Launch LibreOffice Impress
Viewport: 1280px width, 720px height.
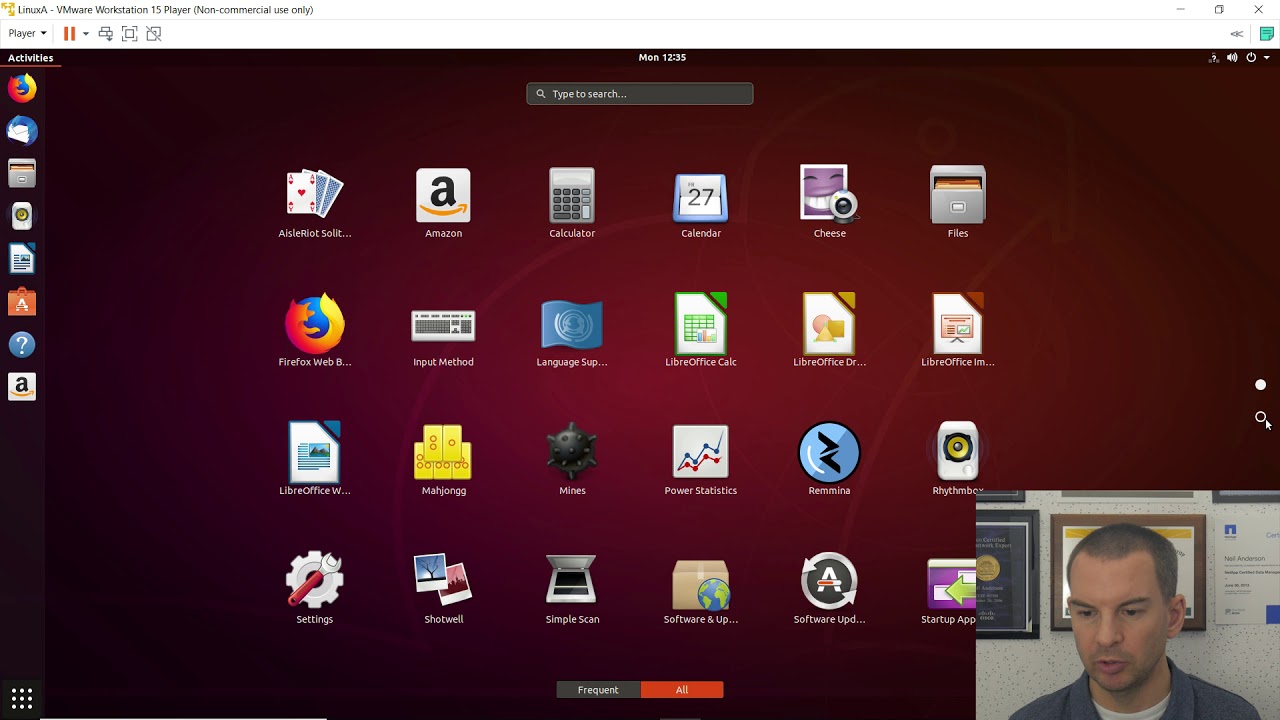[x=957, y=332]
